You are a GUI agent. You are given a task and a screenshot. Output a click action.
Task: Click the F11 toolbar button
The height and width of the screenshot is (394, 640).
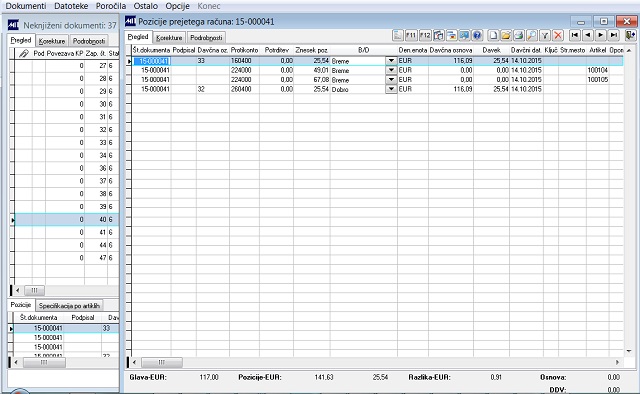click(411, 36)
